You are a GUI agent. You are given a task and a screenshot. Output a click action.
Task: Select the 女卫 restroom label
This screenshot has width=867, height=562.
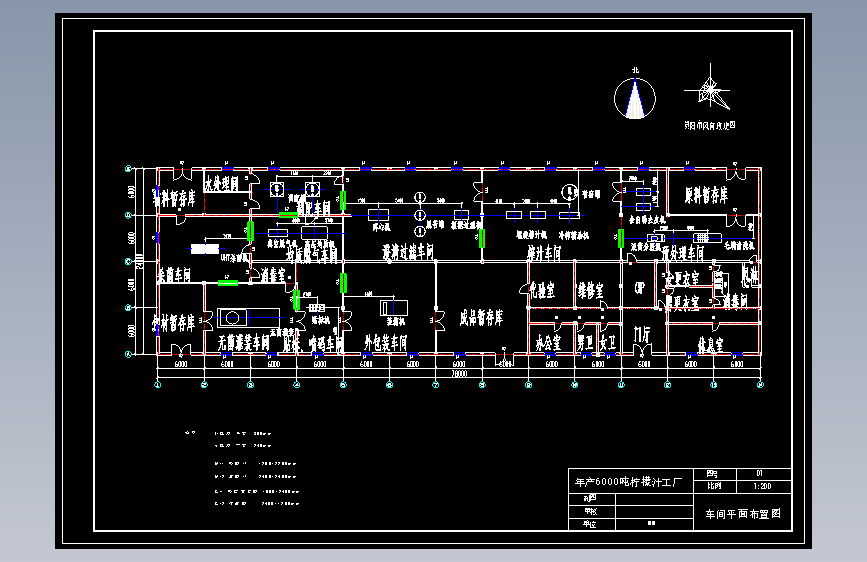(608, 343)
